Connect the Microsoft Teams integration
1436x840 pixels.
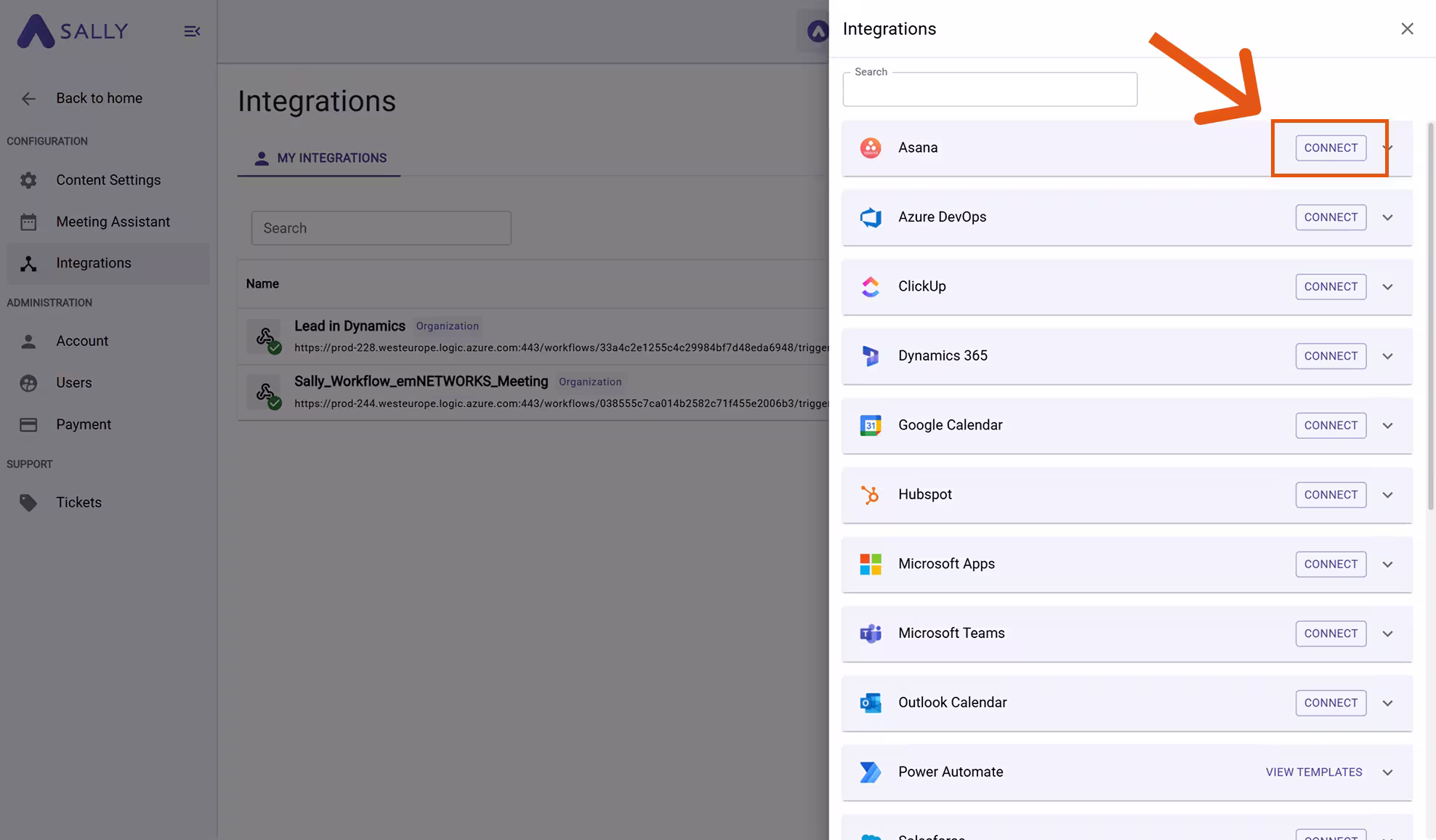[1331, 634]
